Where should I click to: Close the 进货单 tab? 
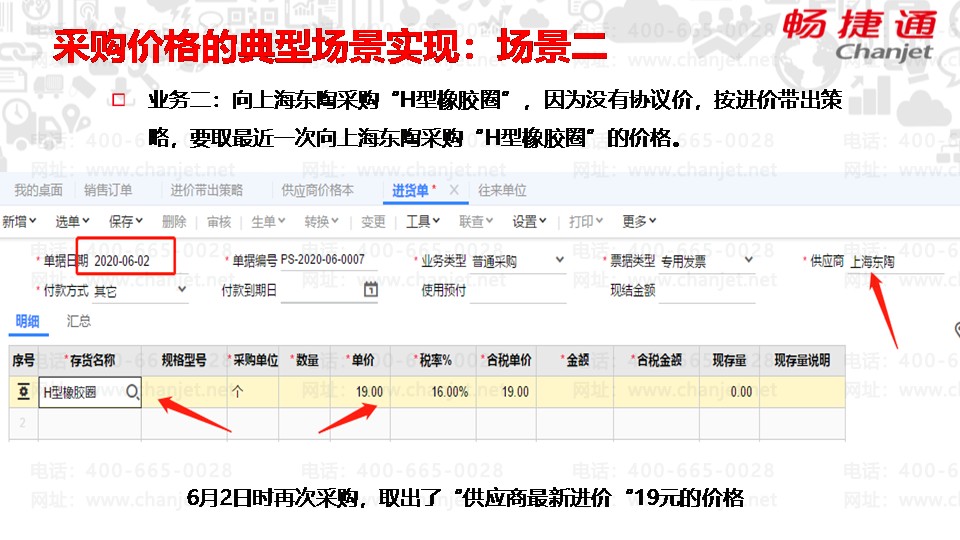pos(454,190)
